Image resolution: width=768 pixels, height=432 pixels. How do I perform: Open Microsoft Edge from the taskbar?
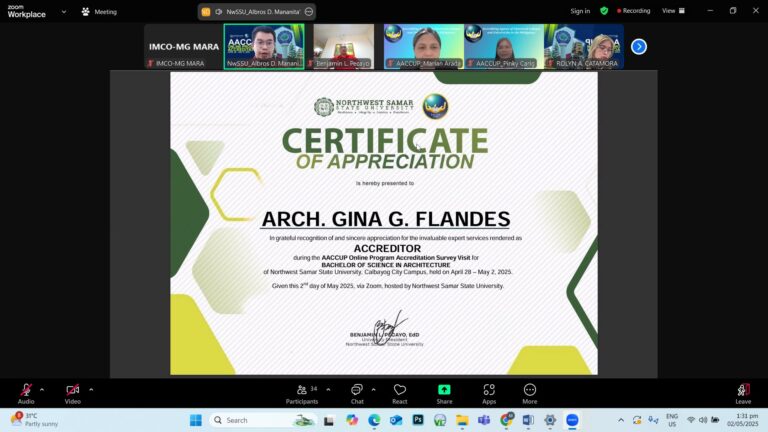pos(374,420)
